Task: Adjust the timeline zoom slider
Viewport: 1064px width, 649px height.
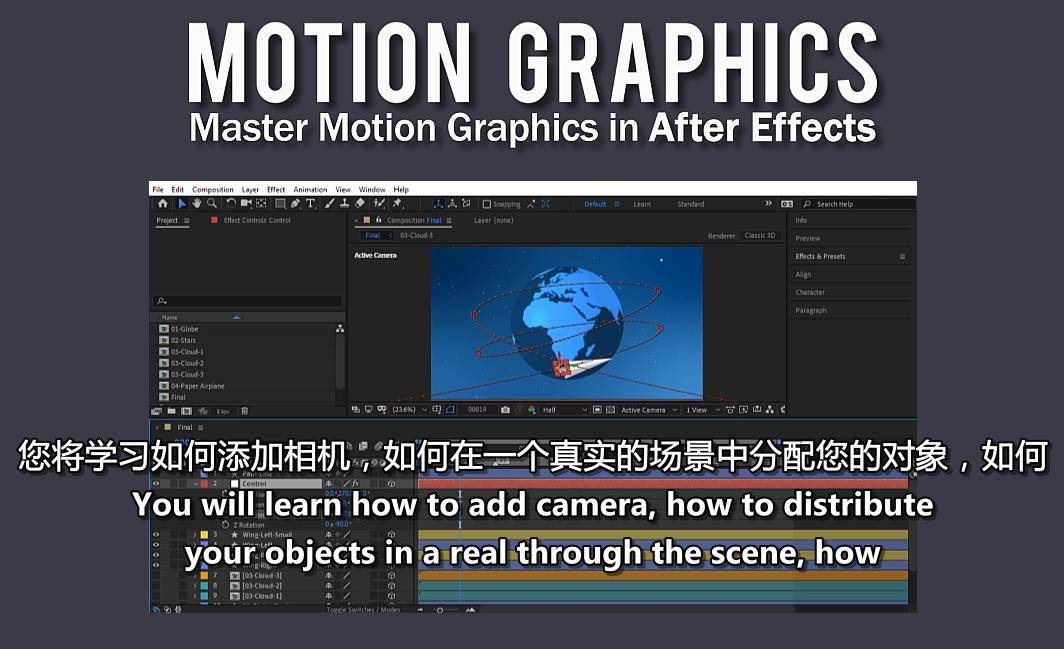Action: point(440,610)
